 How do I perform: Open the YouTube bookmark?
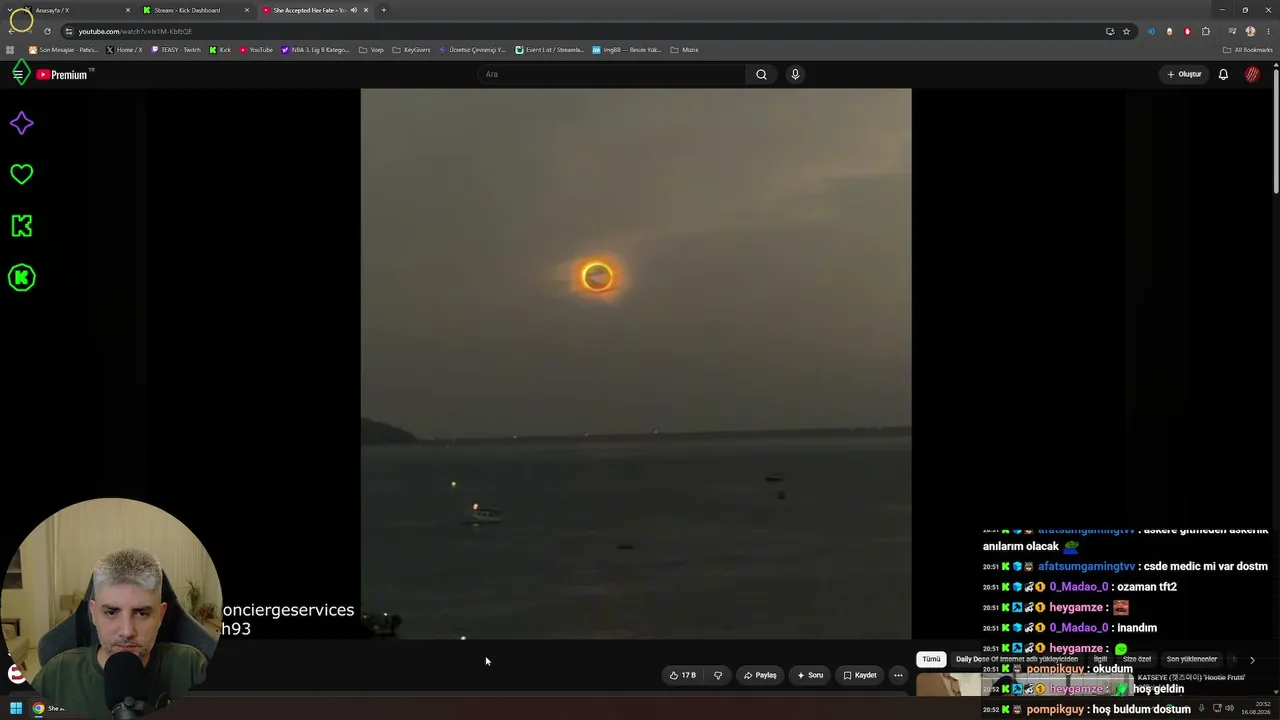(x=256, y=50)
